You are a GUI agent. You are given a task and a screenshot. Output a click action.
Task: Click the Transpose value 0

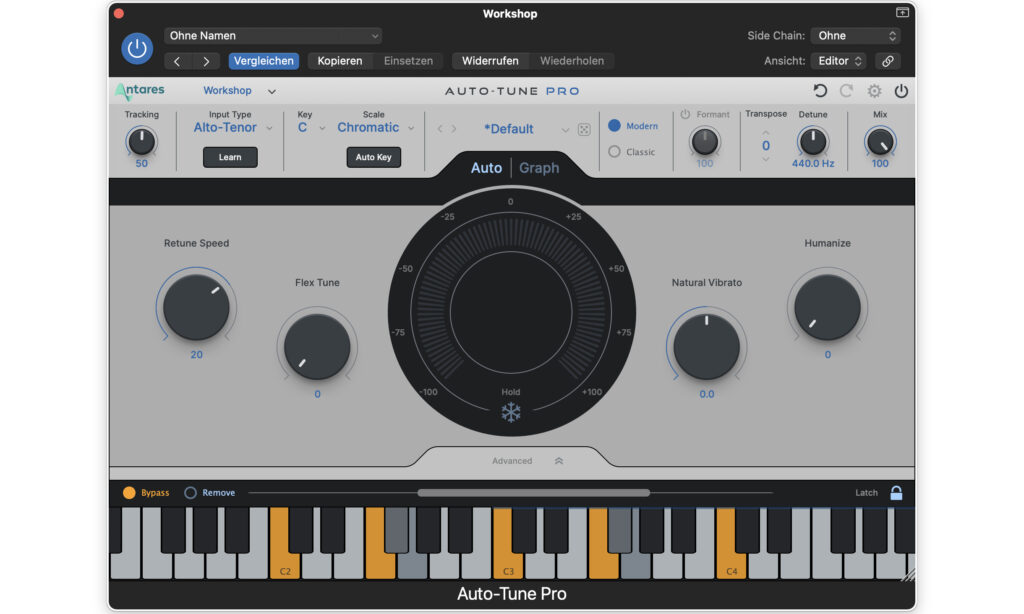coord(765,146)
